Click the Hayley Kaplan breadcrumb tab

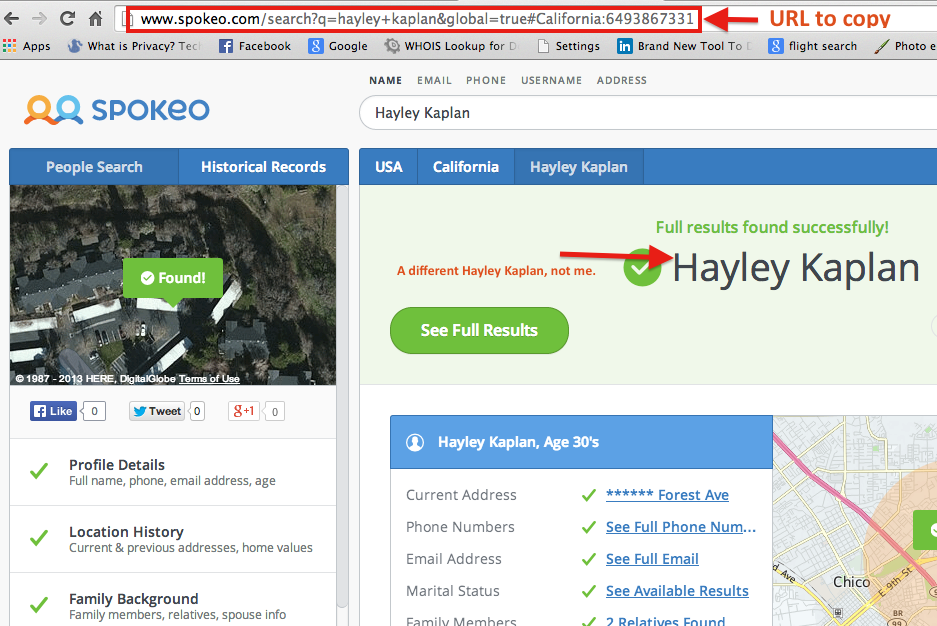coord(578,167)
